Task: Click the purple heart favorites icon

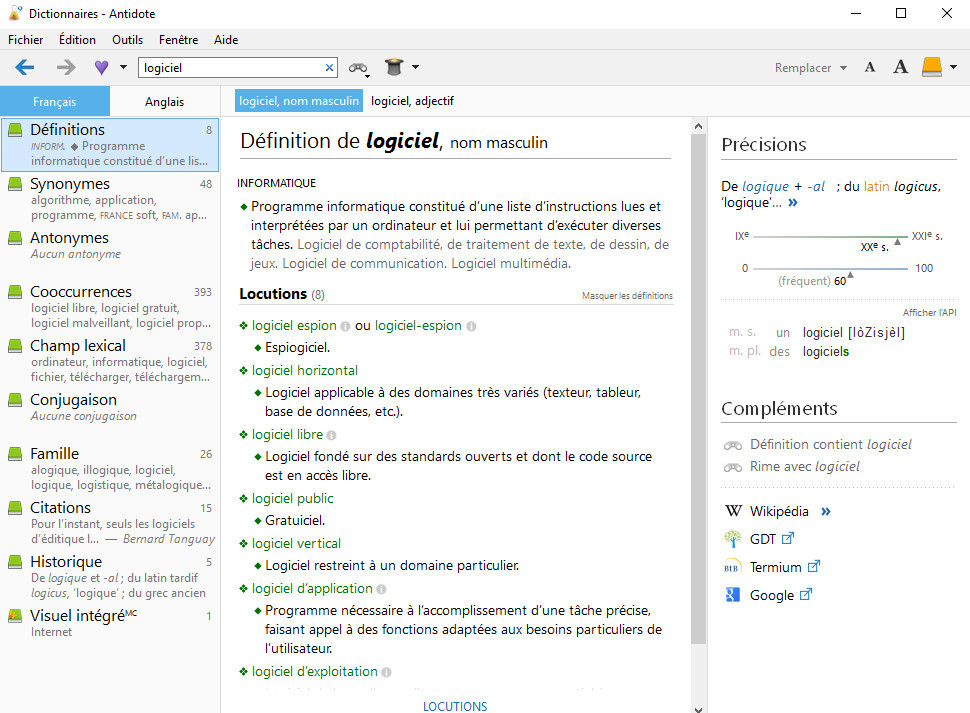Action: (x=101, y=67)
